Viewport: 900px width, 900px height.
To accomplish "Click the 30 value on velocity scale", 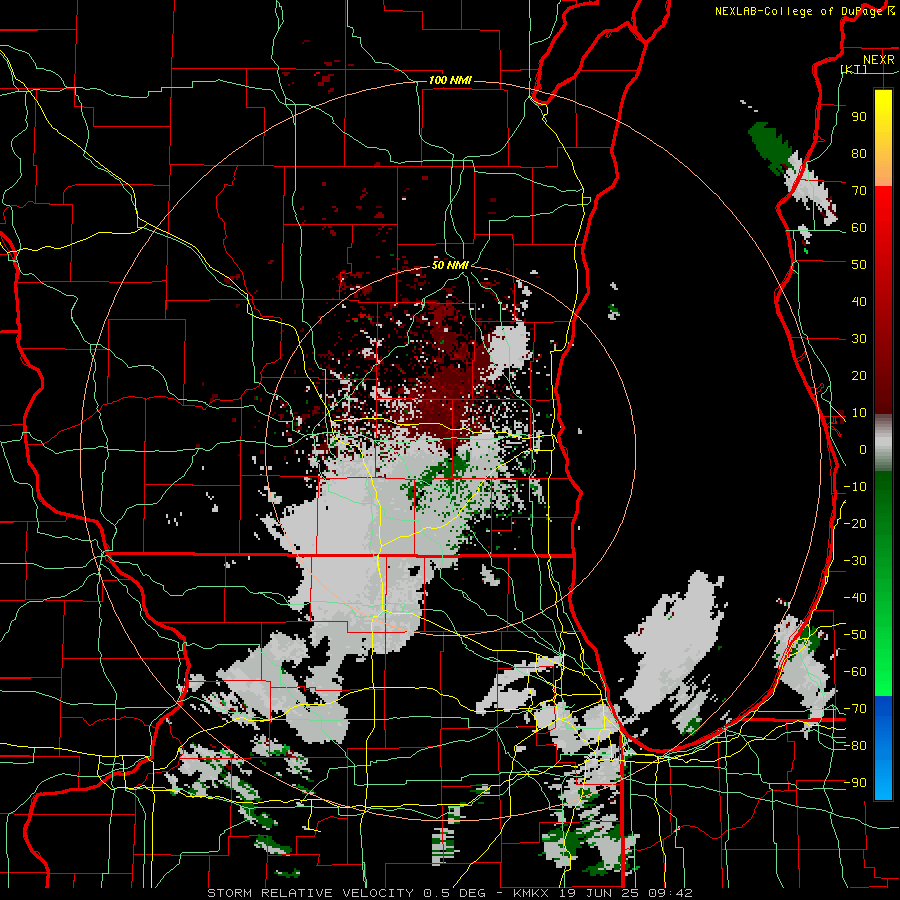I will (859, 339).
